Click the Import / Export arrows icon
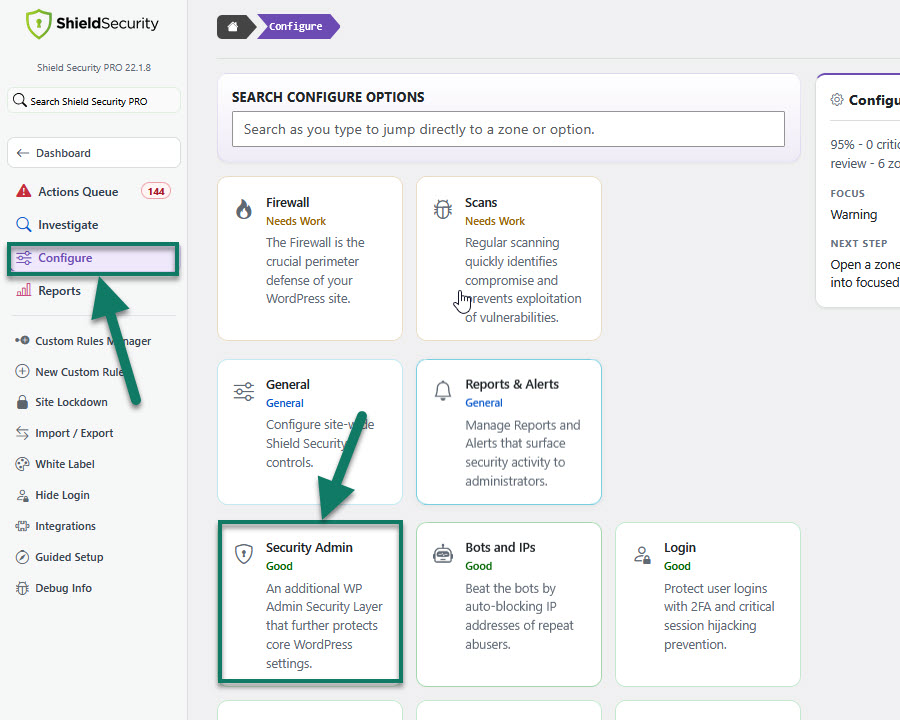The image size is (900, 720). 22,433
